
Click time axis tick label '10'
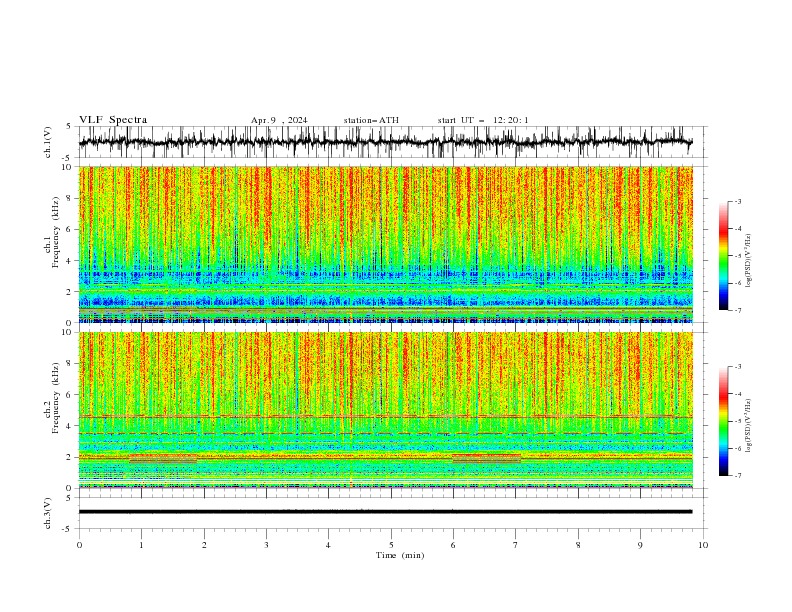703,545
